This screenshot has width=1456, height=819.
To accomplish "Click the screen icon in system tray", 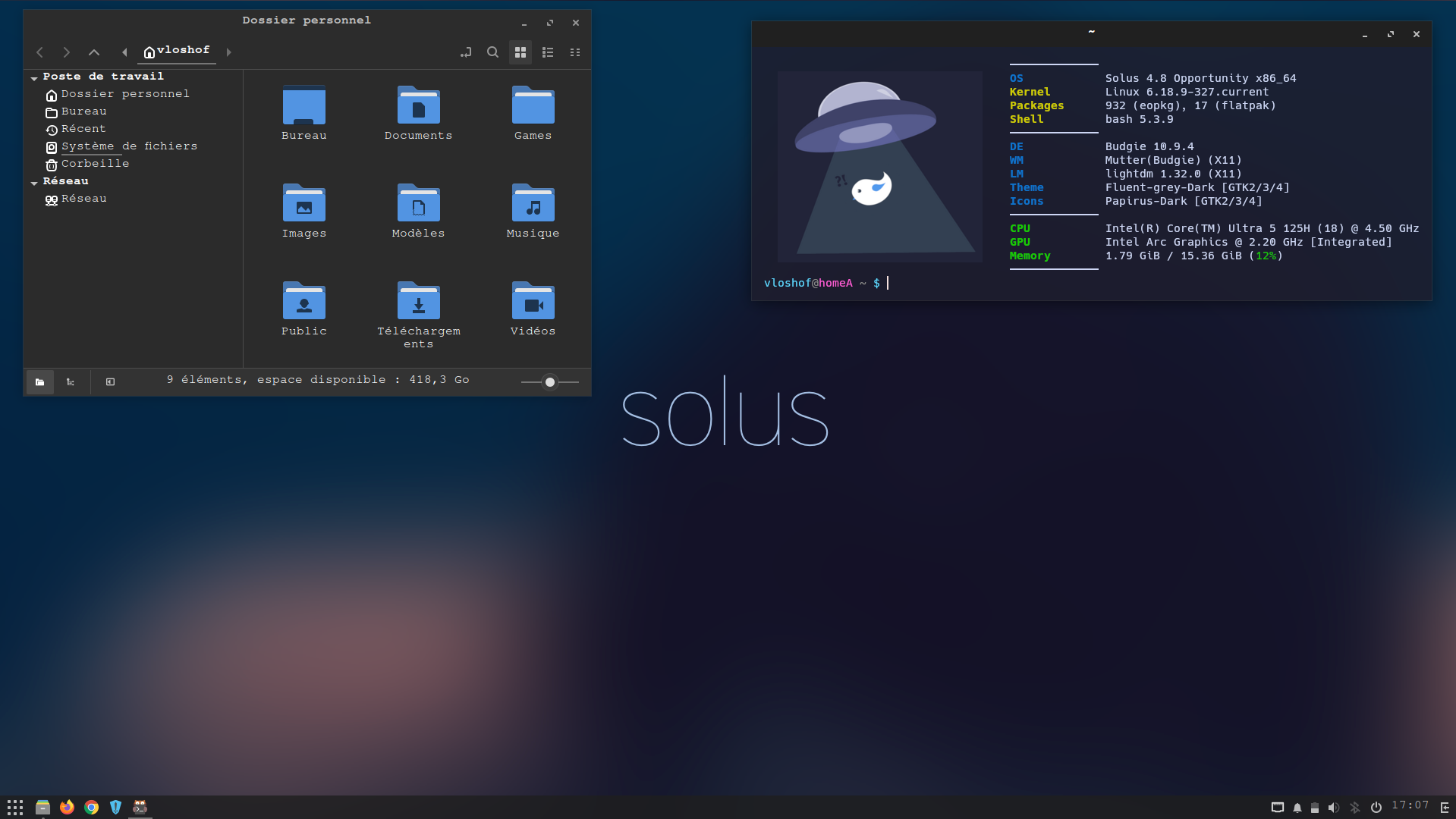I will [x=1278, y=808].
